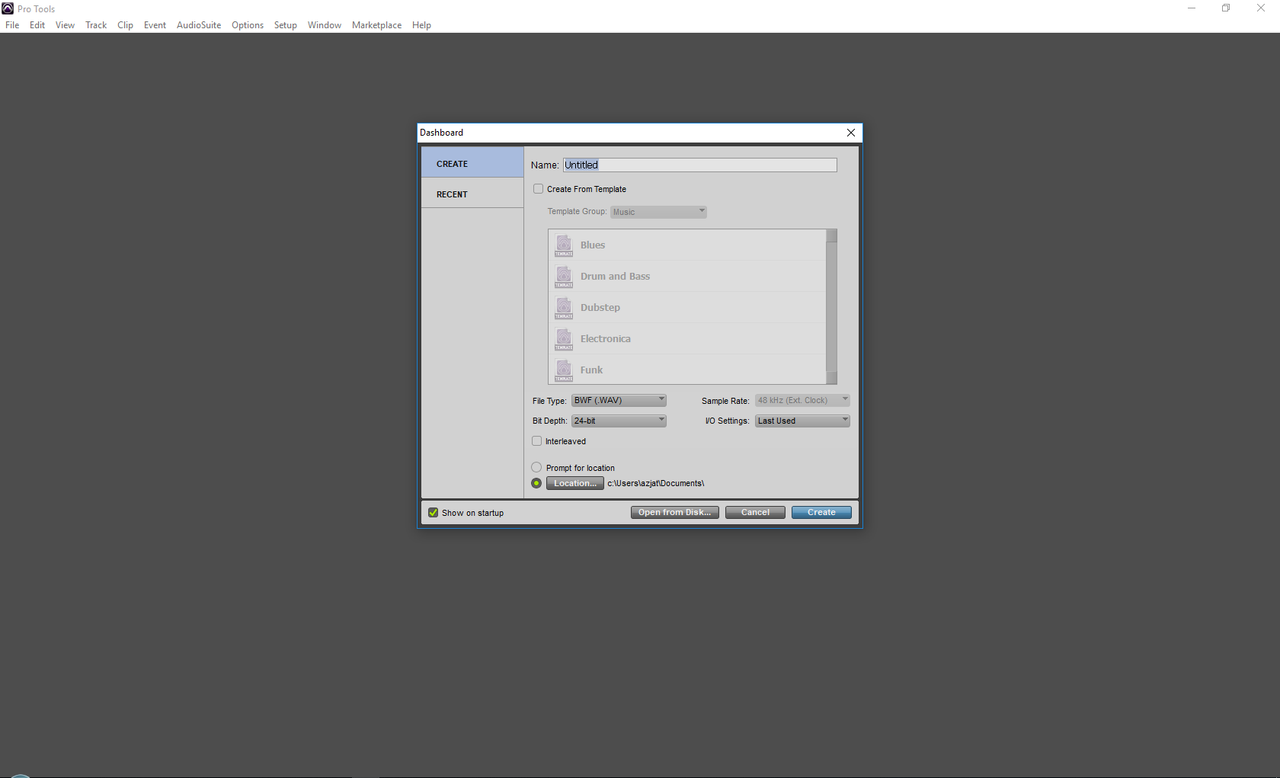Close the Dashboard dialog

(x=851, y=132)
